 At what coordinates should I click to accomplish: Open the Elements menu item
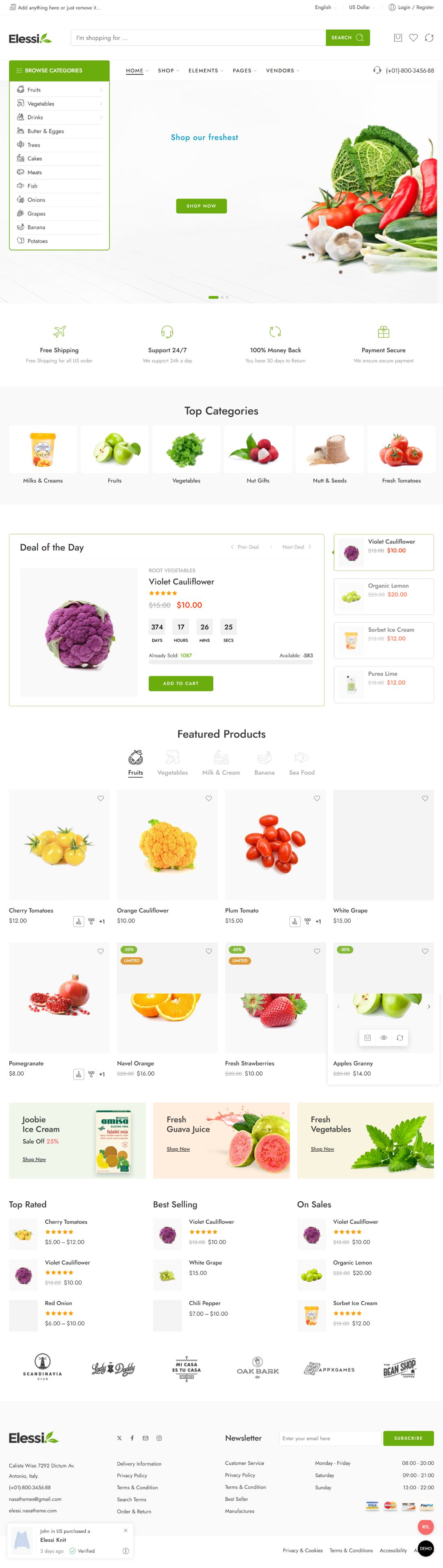(x=206, y=71)
